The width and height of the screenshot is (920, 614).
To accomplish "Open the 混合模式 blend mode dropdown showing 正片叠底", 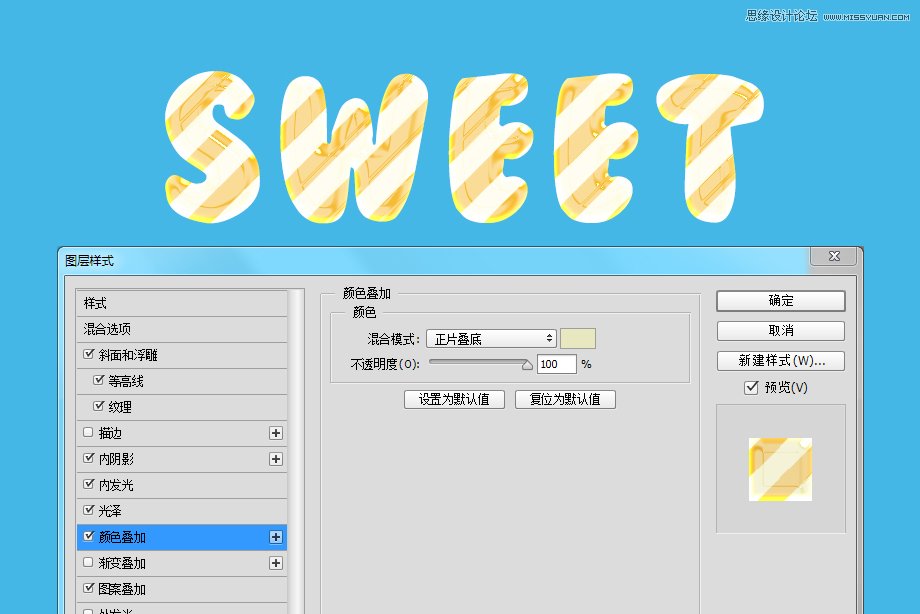I will point(490,338).
